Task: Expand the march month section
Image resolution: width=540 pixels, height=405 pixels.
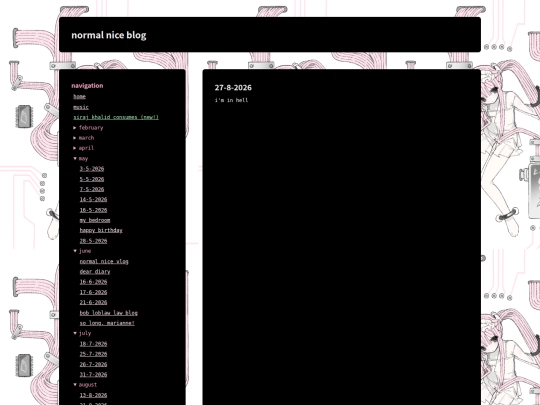Action: (84, 138)
